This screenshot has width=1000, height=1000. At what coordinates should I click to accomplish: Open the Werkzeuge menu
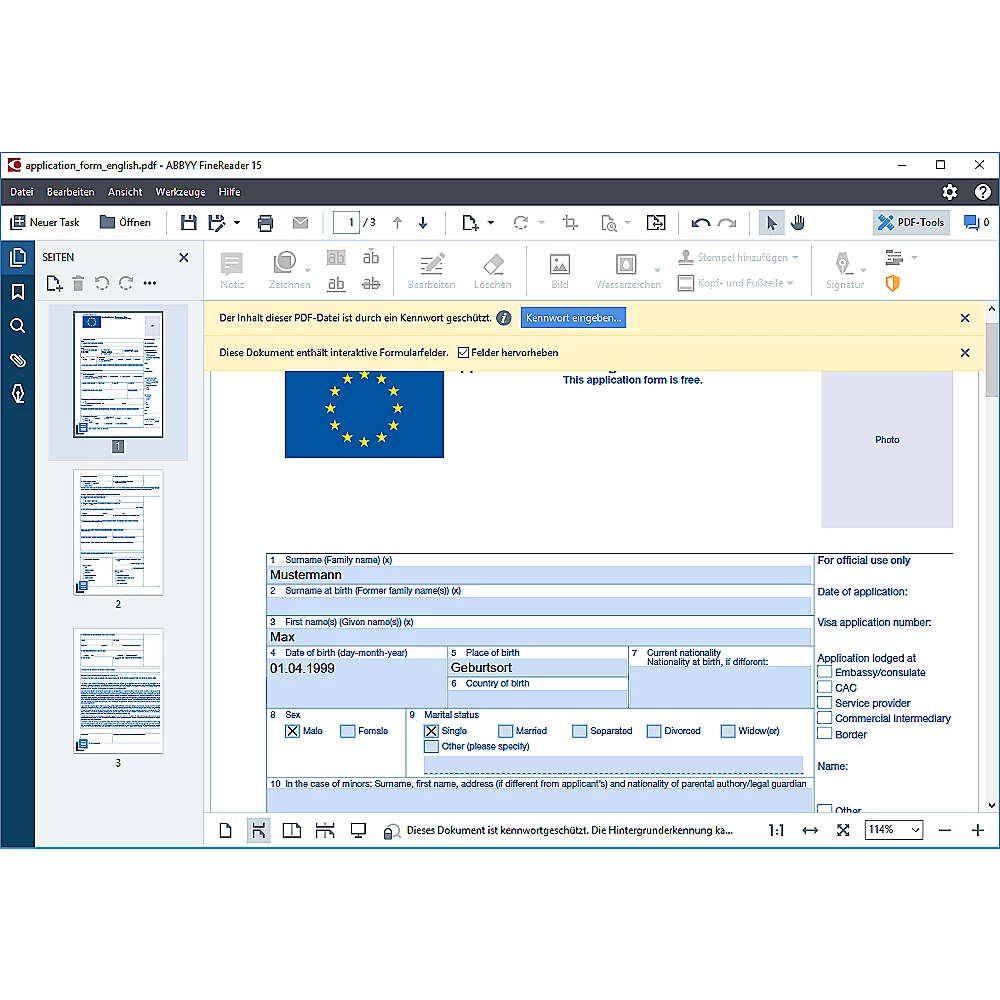coord(180,192)
